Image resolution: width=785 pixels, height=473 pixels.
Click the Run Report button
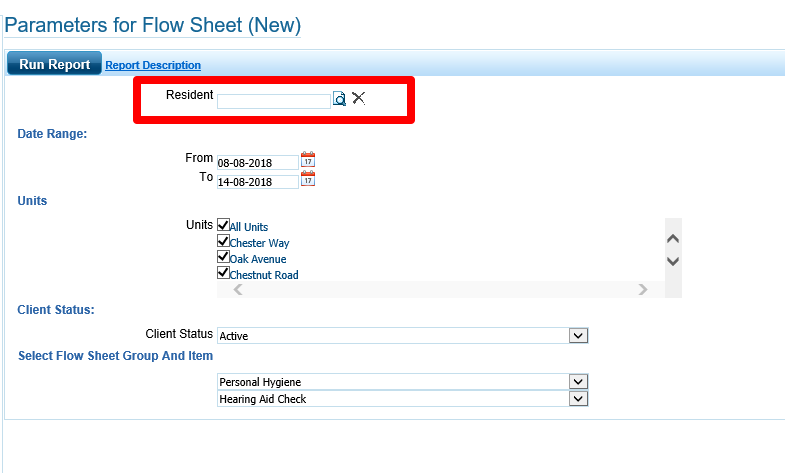click(55, 64)
